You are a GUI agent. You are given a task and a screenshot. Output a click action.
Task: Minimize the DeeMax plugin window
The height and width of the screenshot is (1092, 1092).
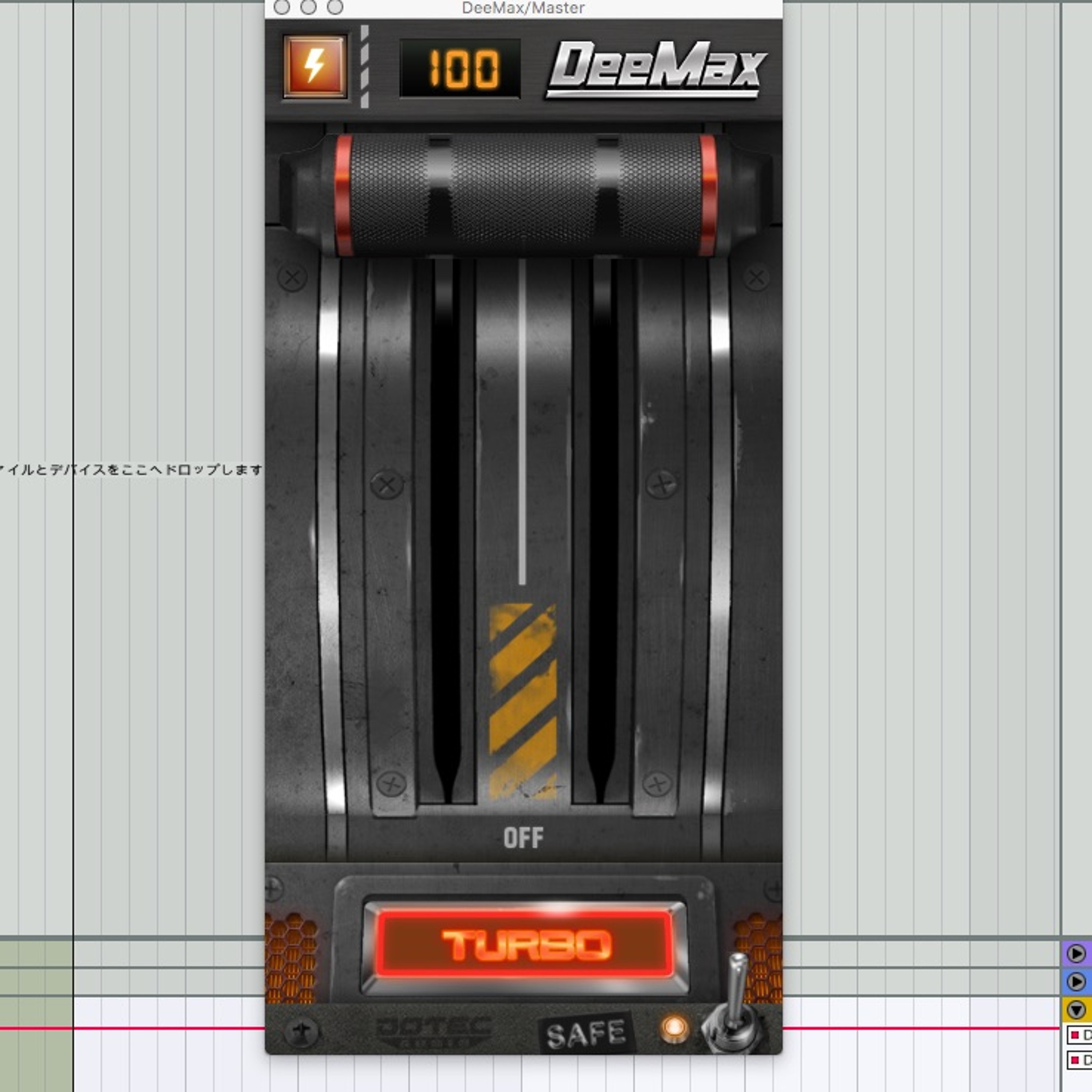(308, 7)
